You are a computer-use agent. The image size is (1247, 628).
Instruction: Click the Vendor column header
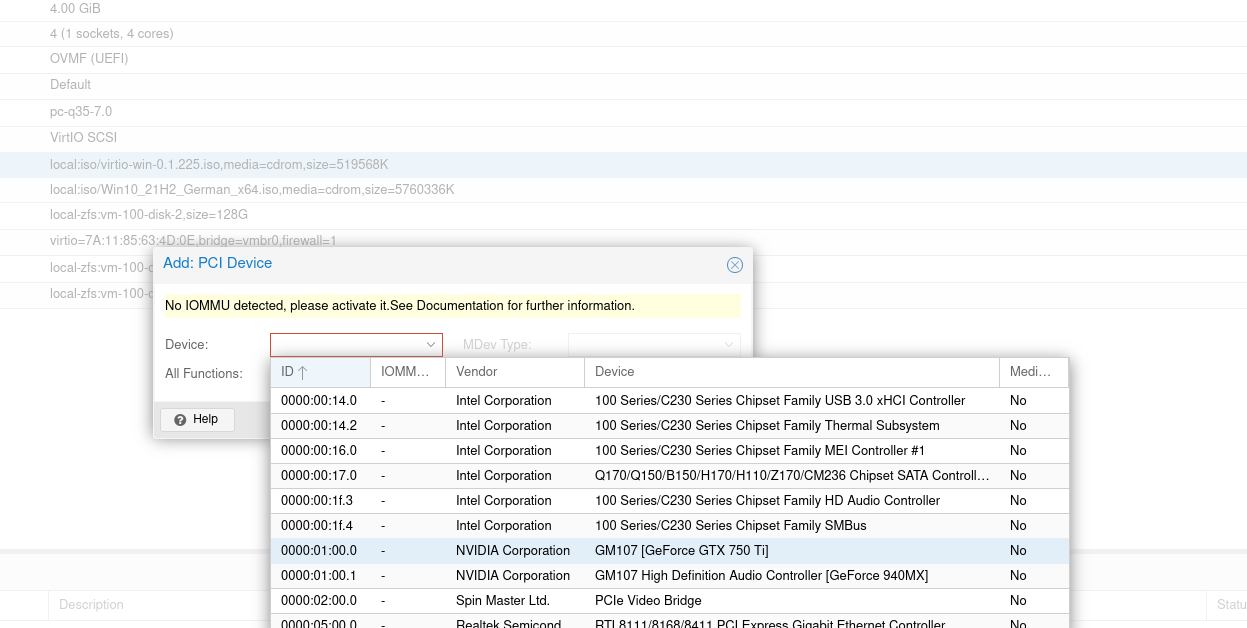point(514,372)
